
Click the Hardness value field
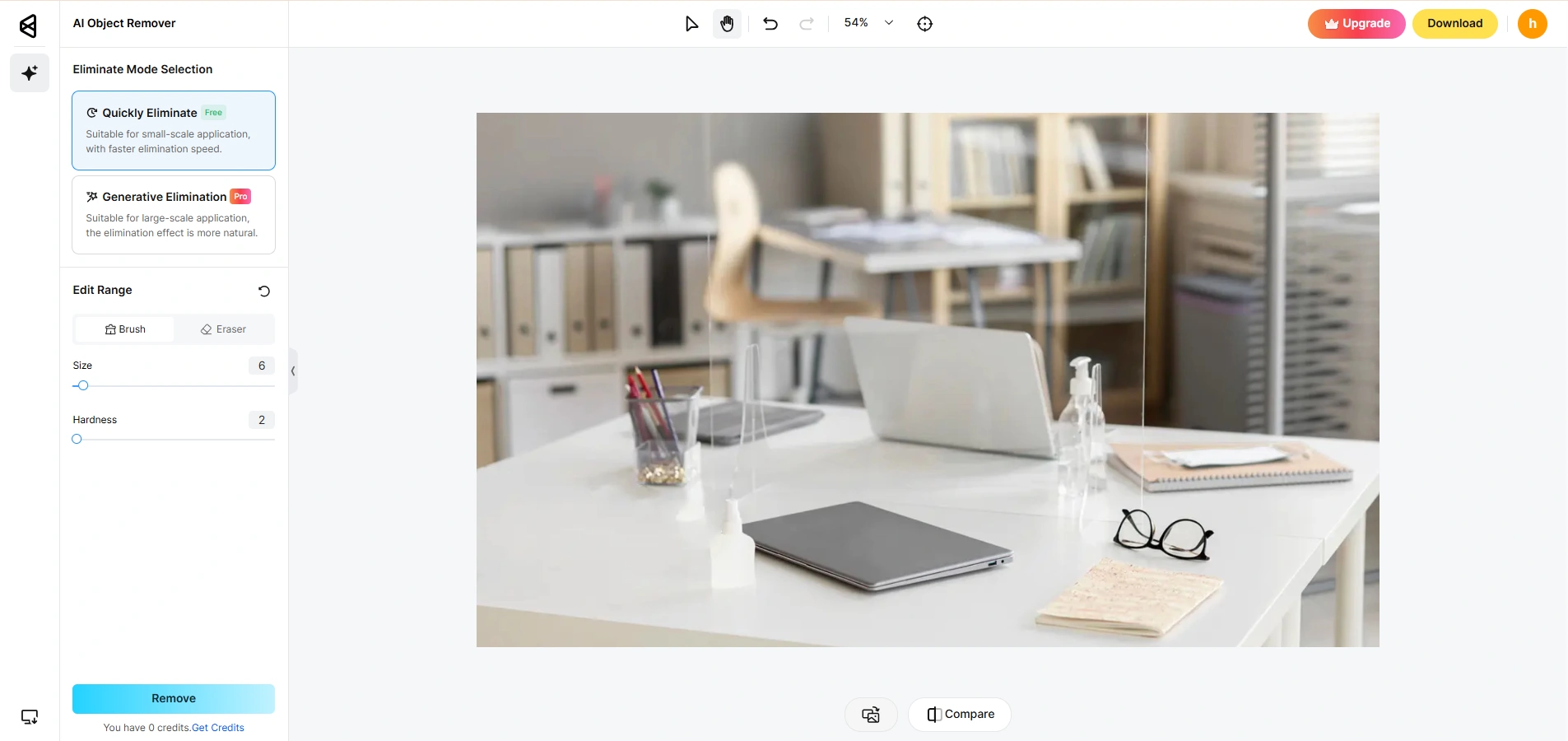pyautogui.click(x=262, y=420)
